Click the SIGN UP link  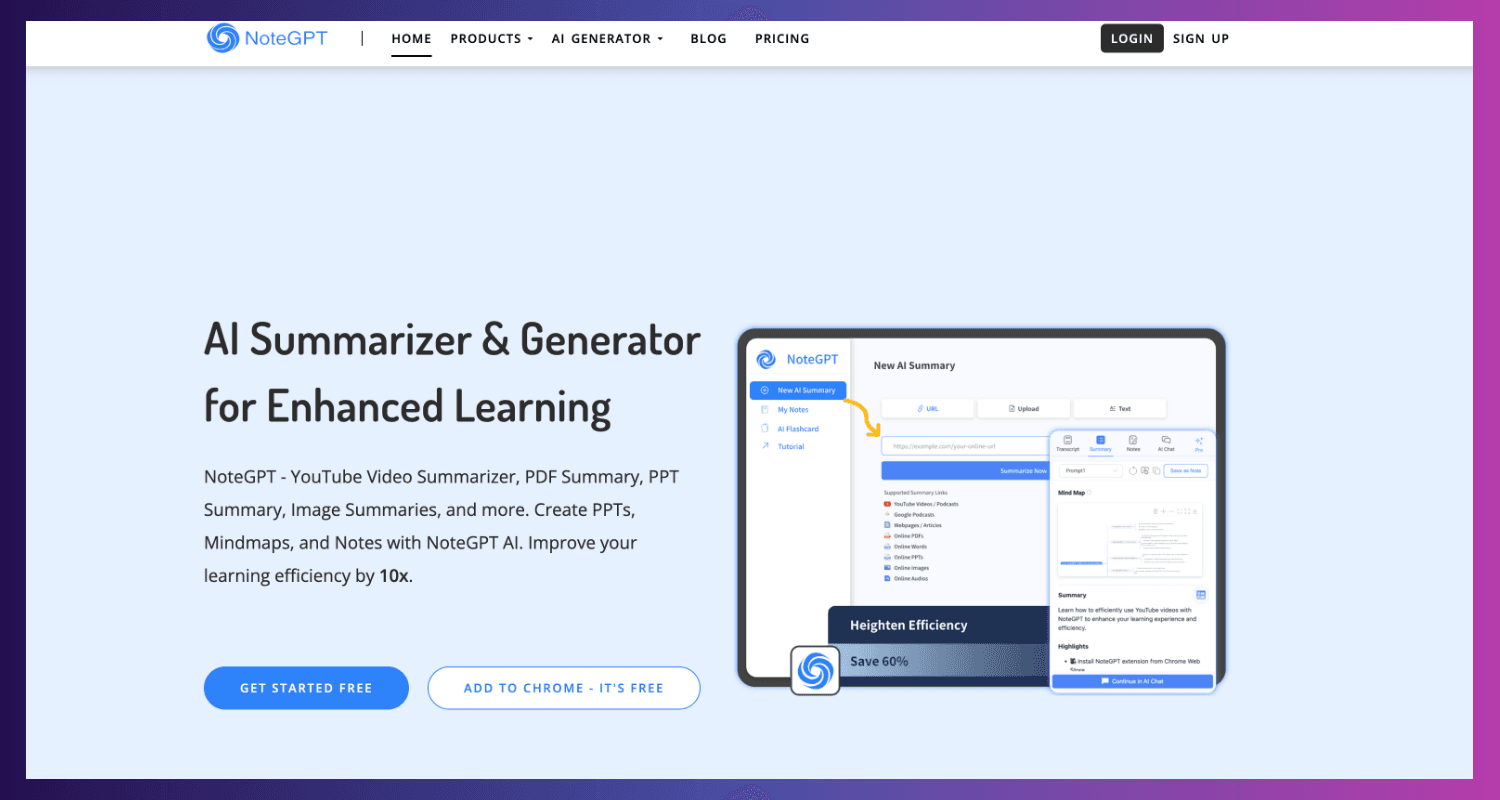(x=1201, y=39)
